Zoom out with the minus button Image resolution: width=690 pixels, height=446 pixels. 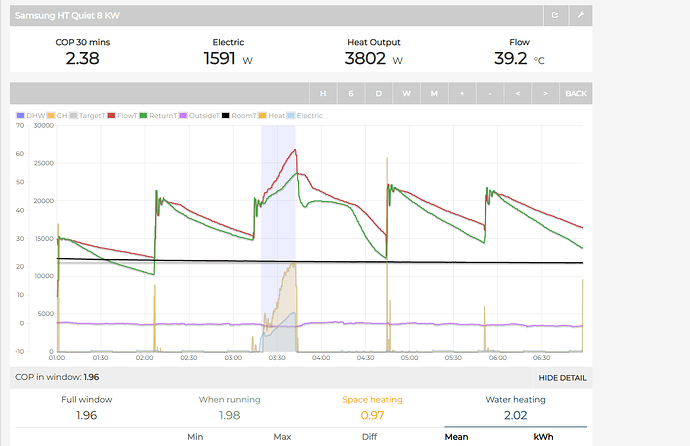coord(490,93)
